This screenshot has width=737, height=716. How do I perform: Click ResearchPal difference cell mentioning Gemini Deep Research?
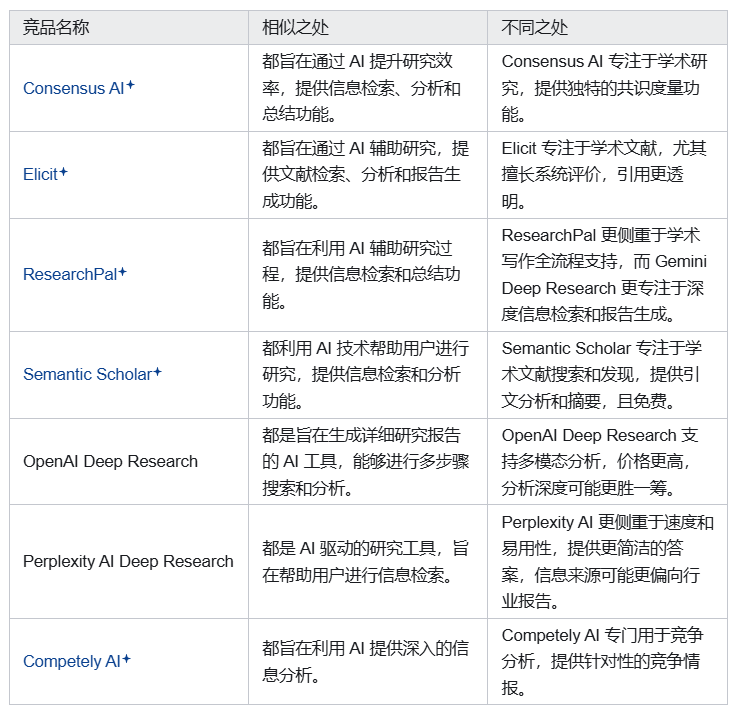(607, 275)
